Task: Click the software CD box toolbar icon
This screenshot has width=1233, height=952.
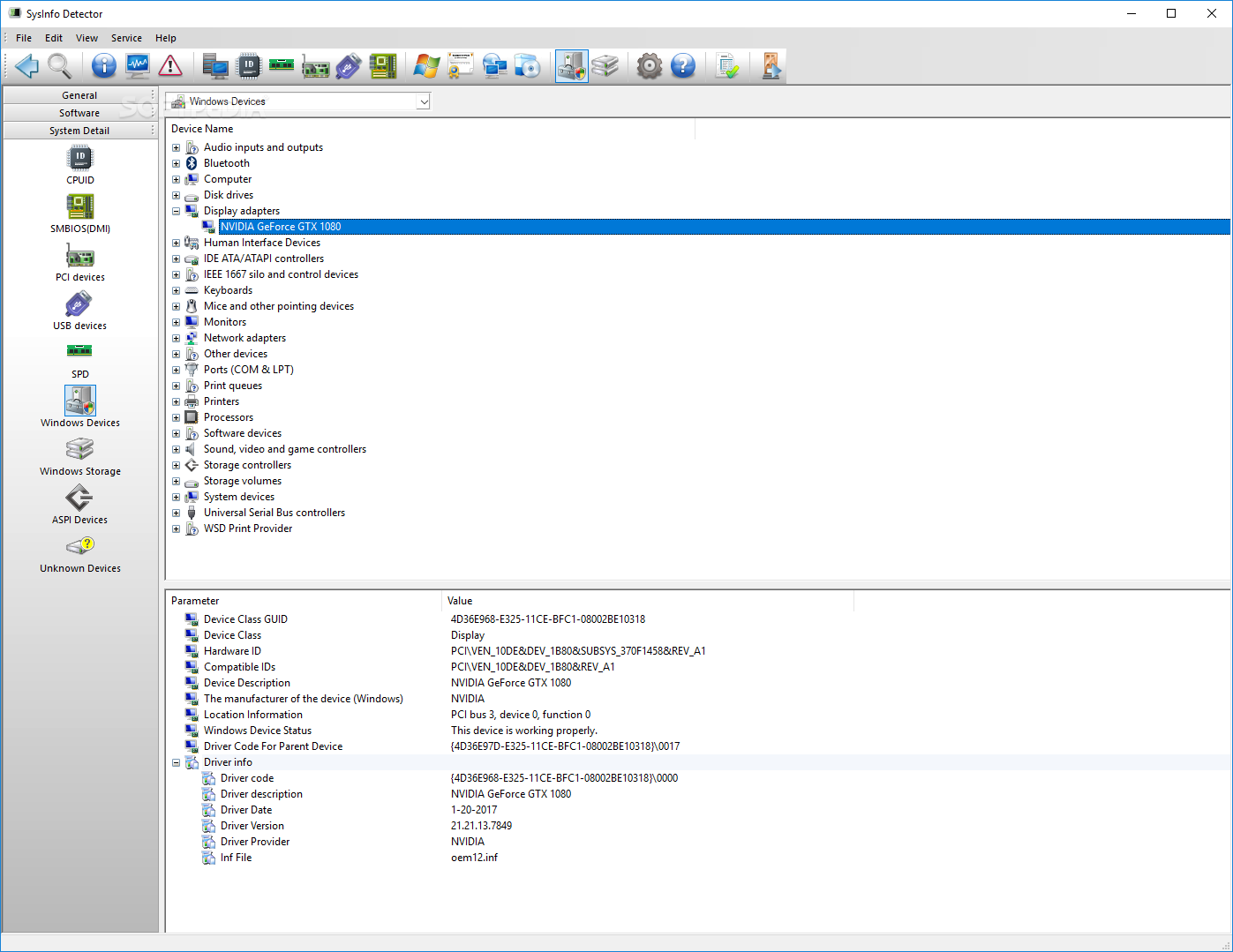Action: coord(527,65)
